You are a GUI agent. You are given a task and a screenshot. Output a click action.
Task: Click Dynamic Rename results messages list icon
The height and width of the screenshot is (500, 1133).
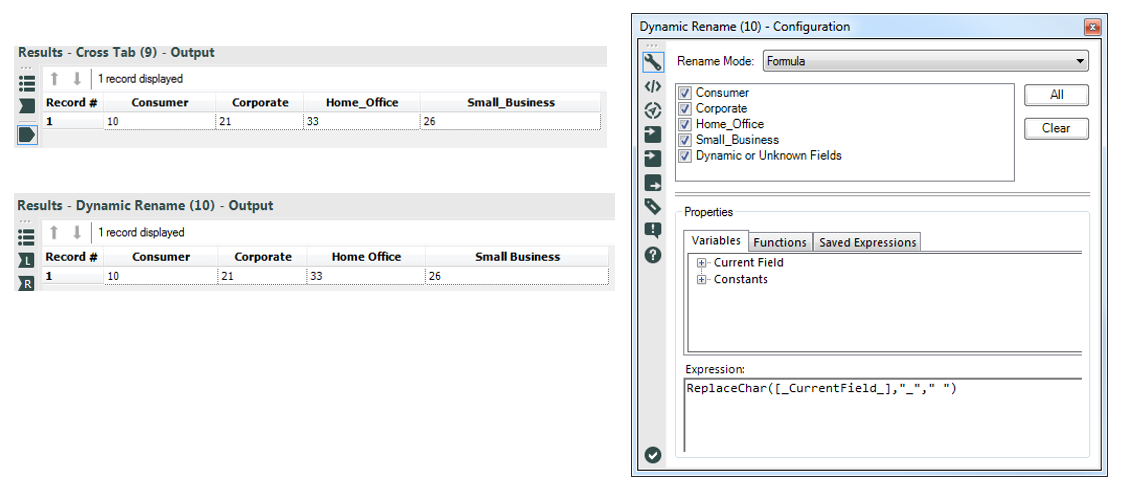point(27,236)
